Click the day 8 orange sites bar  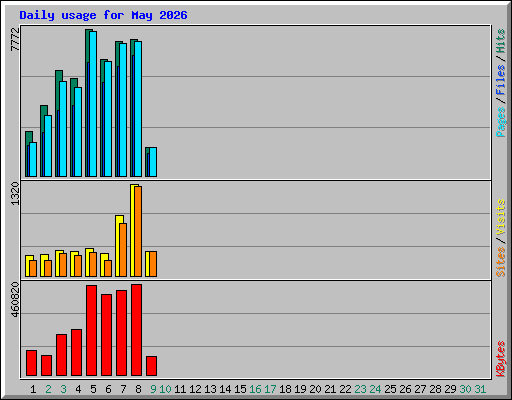click(x=138, y=232)
